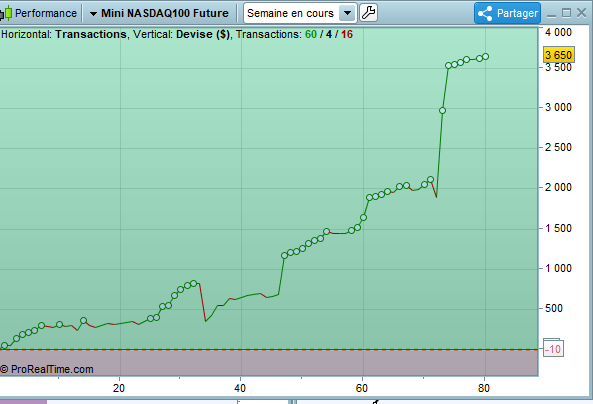Click the 80 horizontal axis value
The image size is (593, 404).
(x=483, y=388)
